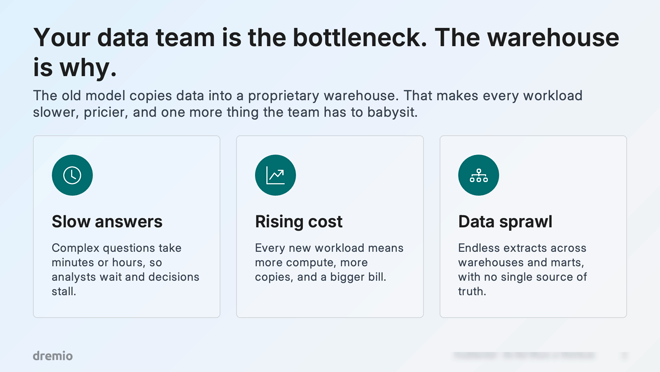Click the blurred page number in footer
660x372 pixels.
pyautogui.click(x=624, y=356)
